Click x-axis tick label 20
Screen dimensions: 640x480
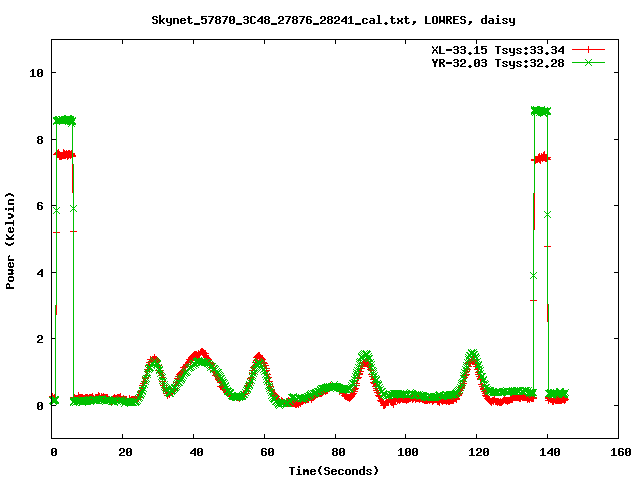coord(125,452)
